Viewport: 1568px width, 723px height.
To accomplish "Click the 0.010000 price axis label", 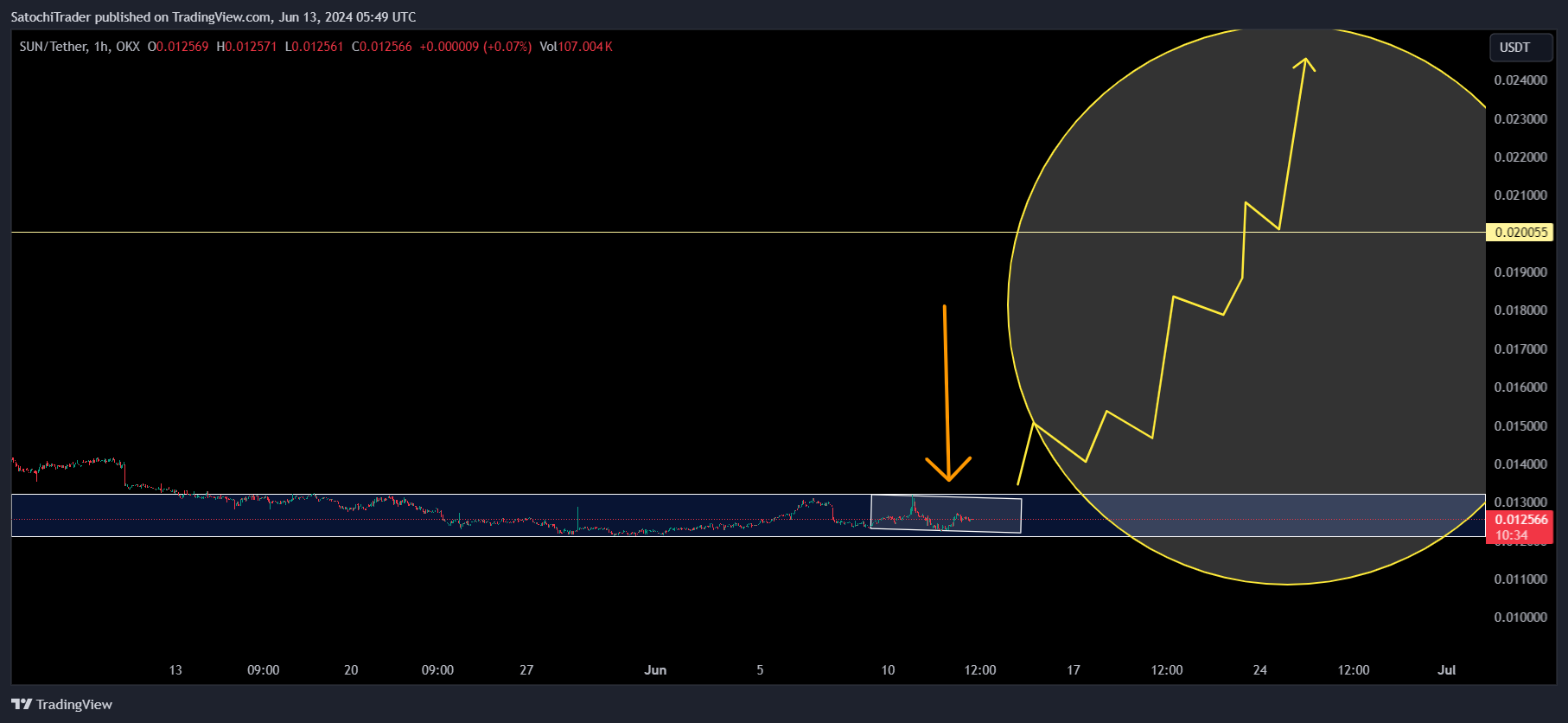I will [1520, 617].
